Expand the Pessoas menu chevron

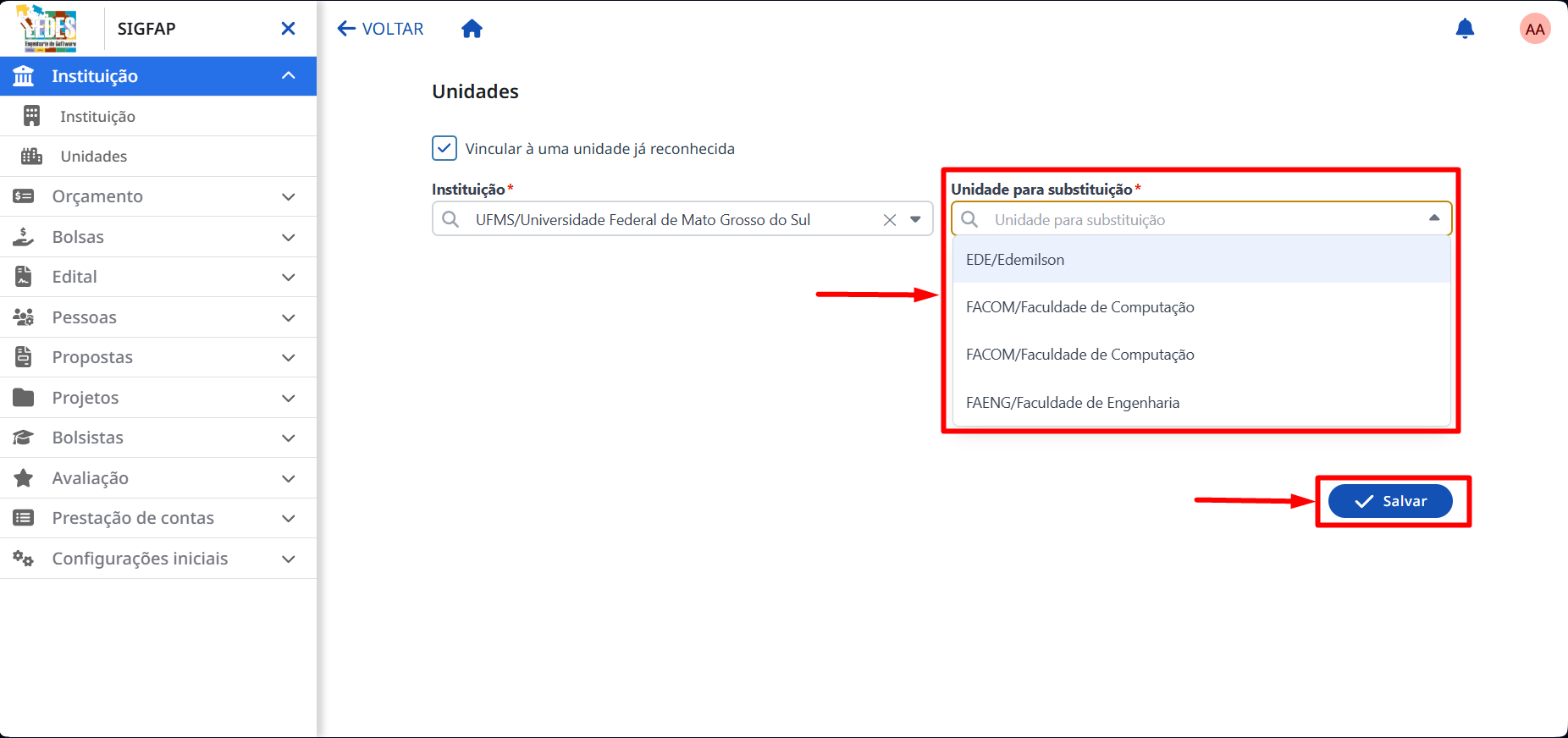pyautogui.click(x=289, y=318)
